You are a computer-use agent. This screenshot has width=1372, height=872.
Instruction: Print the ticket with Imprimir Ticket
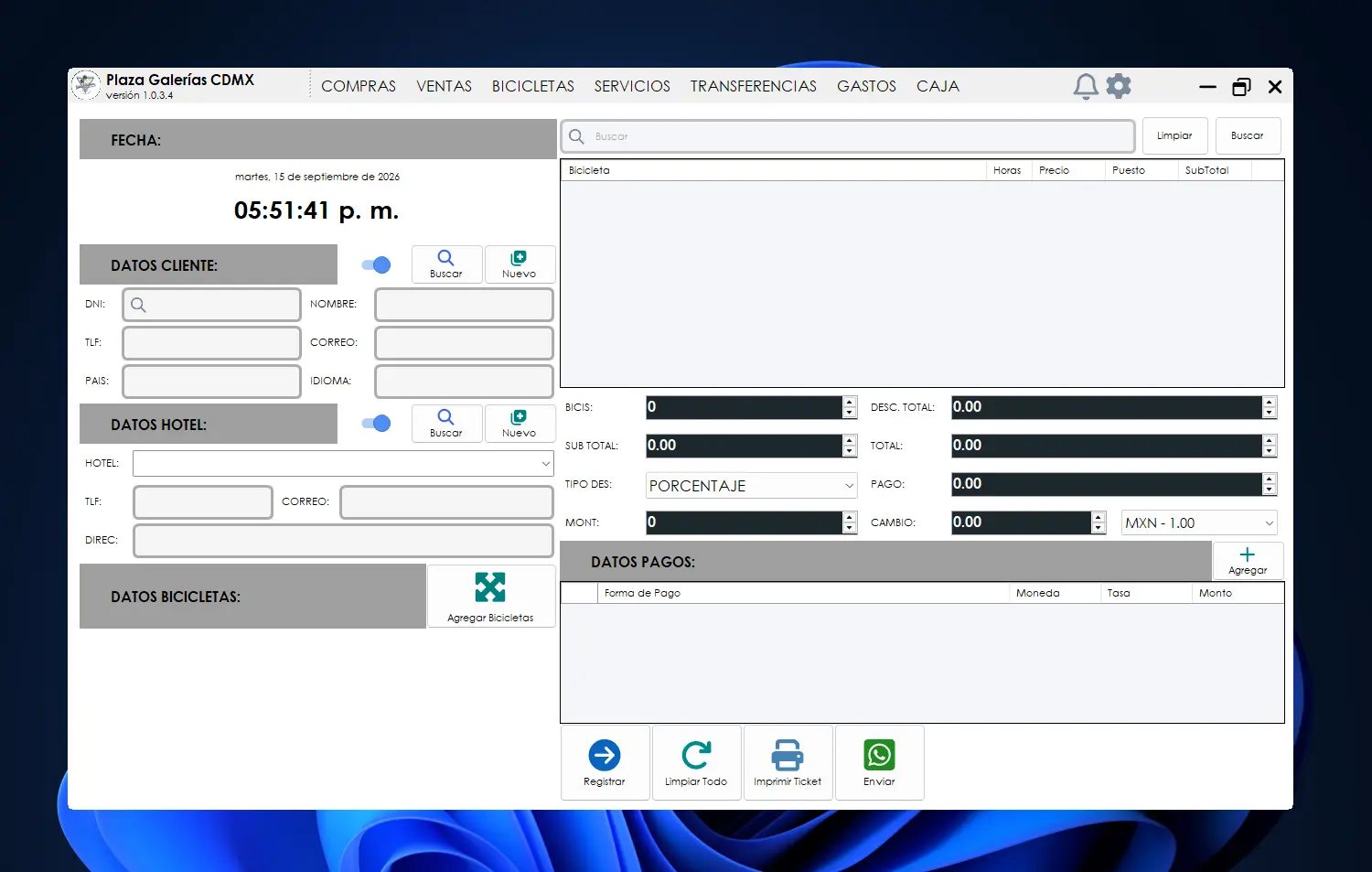tap(788, 763)
